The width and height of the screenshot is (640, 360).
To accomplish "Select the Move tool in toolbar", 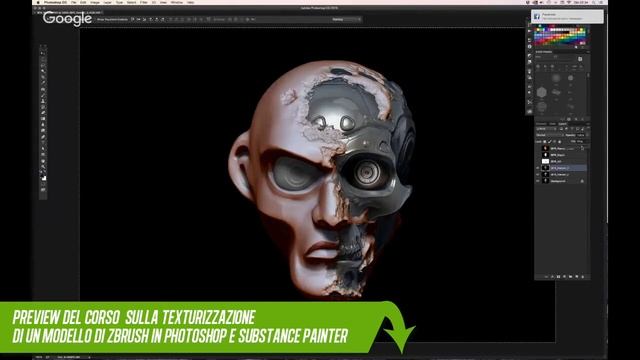I will (43, 53).
